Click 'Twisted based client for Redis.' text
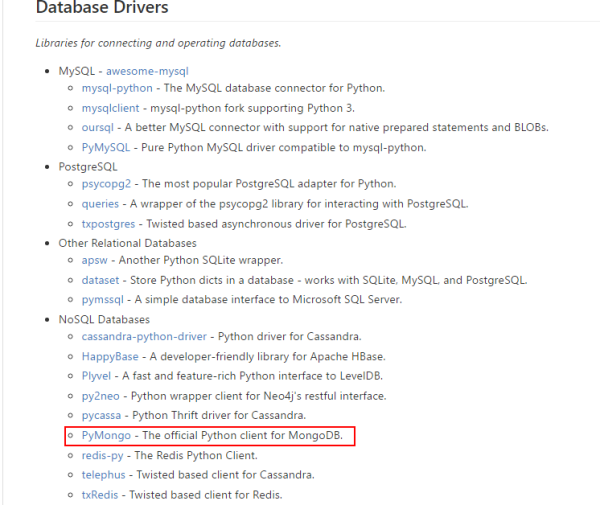This screenshot has width=600, height=505. coord(206,495)
